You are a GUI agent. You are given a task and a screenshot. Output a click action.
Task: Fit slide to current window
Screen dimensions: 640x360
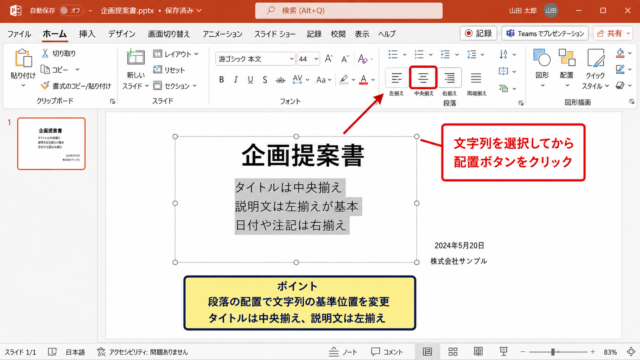631,351
